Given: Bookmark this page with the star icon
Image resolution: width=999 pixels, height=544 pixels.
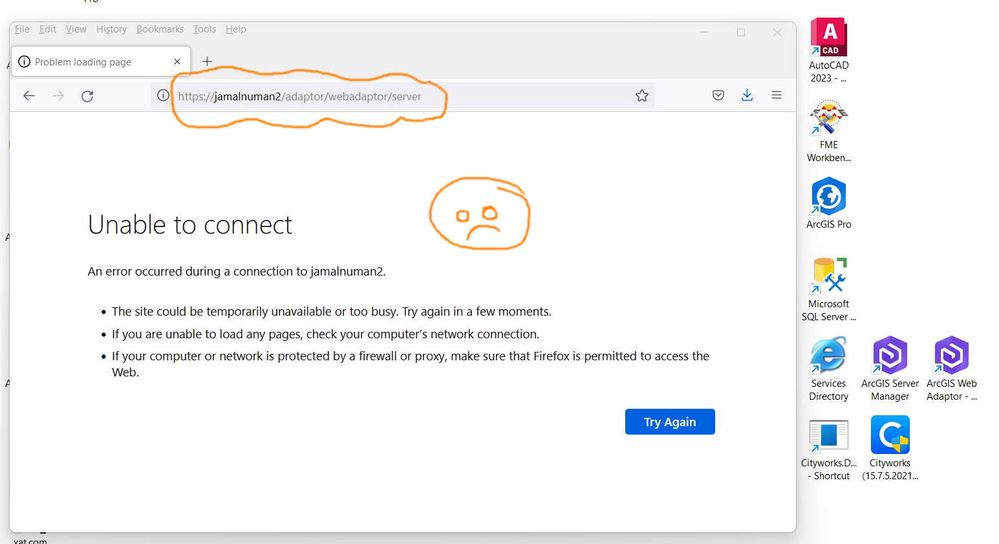Looking at the screenshot, I should point(642,96).
